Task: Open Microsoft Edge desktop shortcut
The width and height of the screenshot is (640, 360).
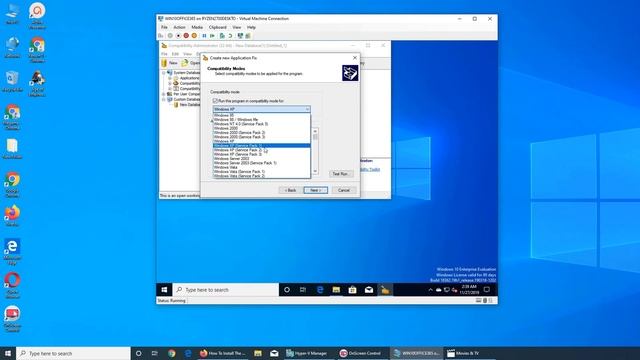Action: pos(12,251)
